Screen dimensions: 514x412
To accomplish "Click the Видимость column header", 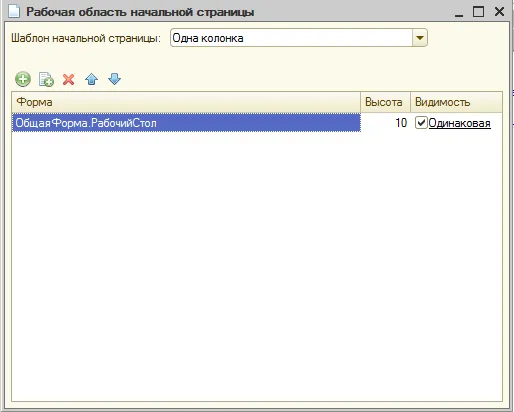I will [x=456, y=102].
